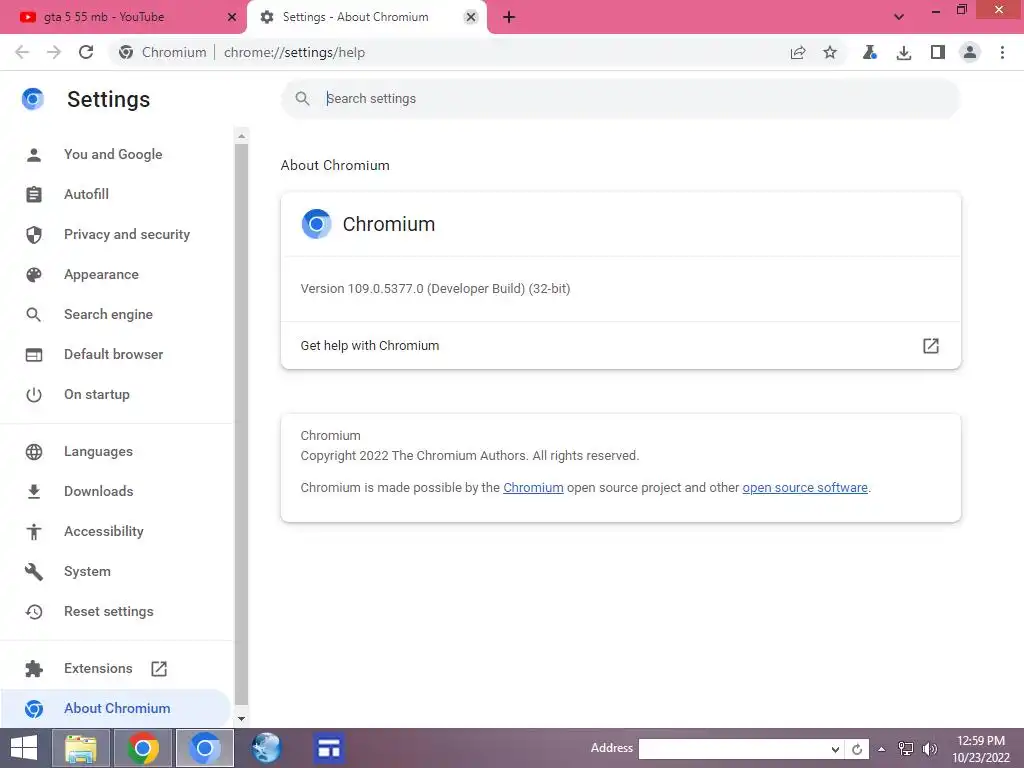Click the network tray icon
This screenshot has height=768, width=1024.
click(906, 749)
